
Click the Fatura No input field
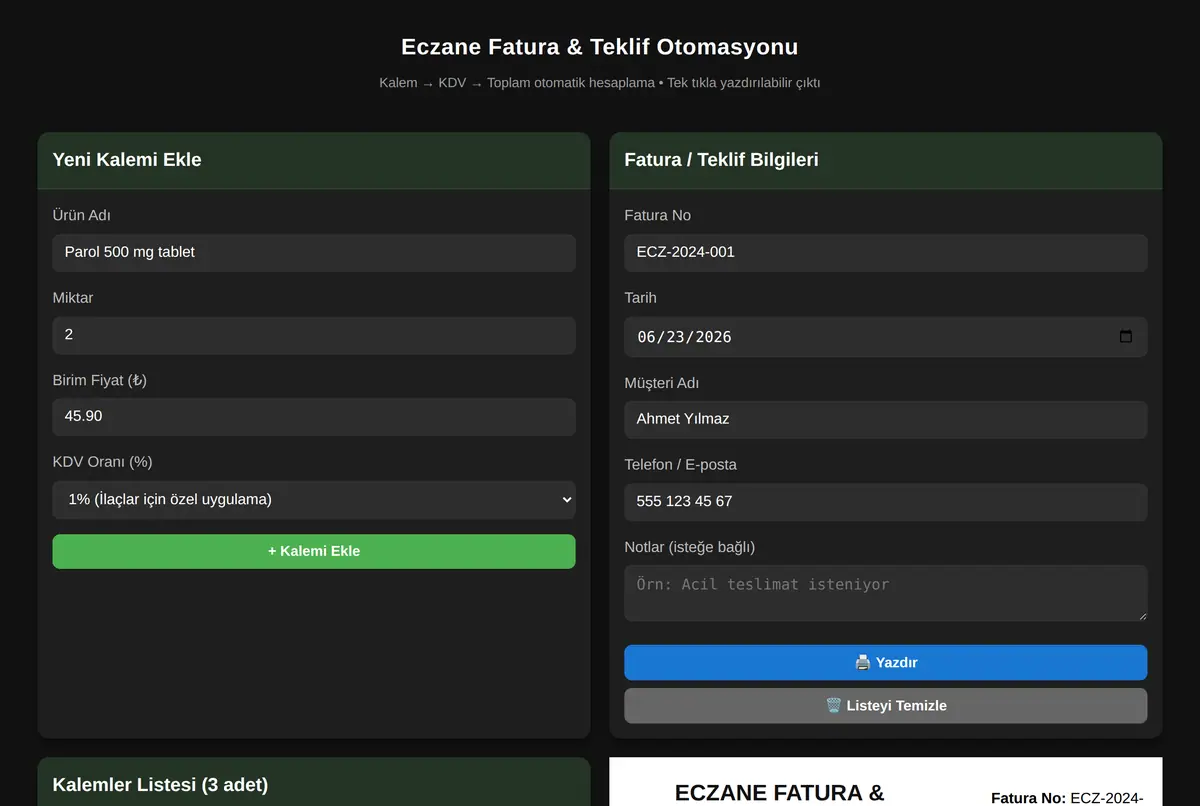pyautogui.click(x=885, y=252)
